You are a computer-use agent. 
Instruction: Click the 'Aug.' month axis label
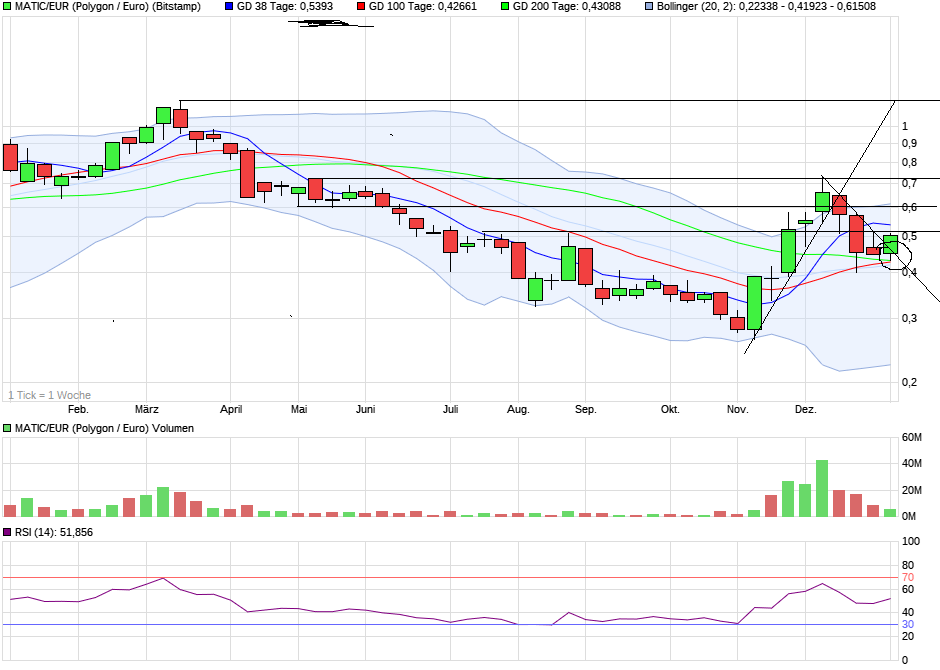click(518, 409)
